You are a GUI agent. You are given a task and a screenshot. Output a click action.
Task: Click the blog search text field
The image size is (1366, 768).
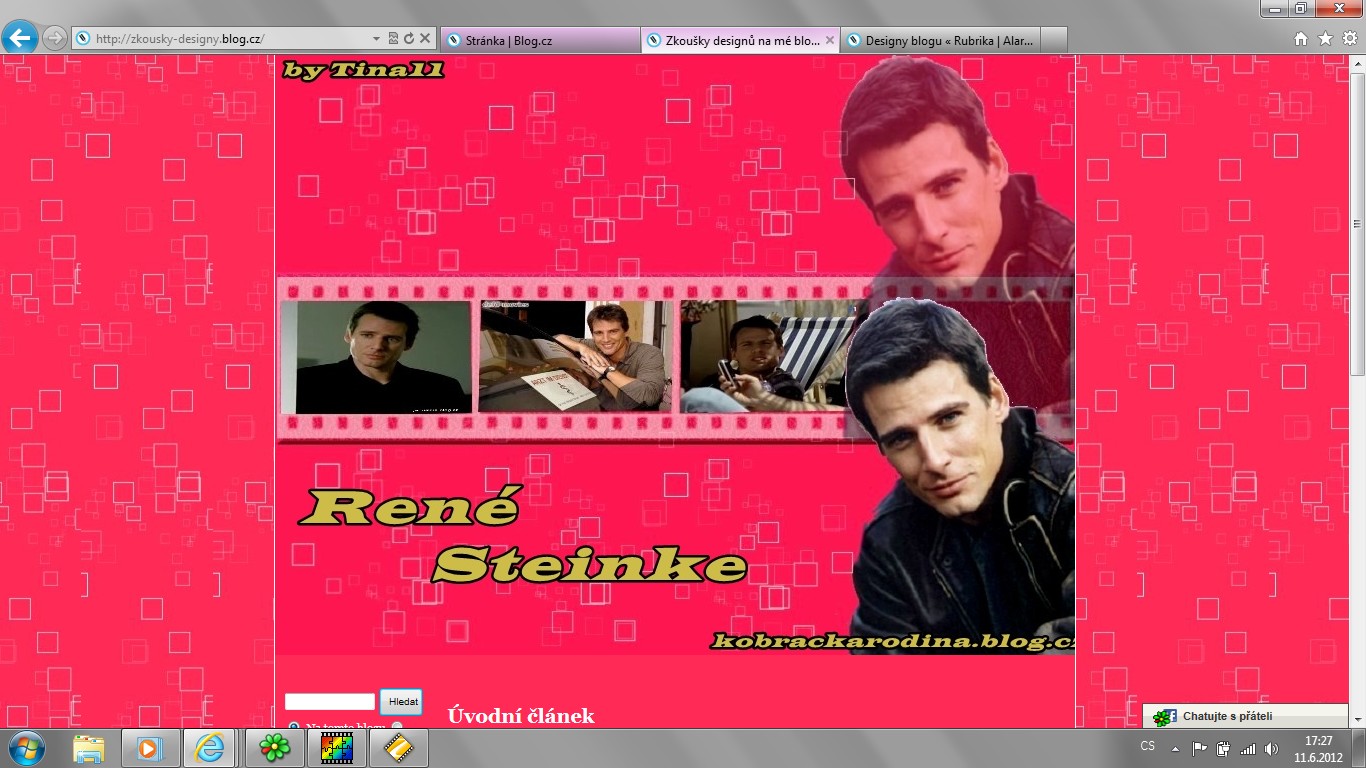click(330, 702)
